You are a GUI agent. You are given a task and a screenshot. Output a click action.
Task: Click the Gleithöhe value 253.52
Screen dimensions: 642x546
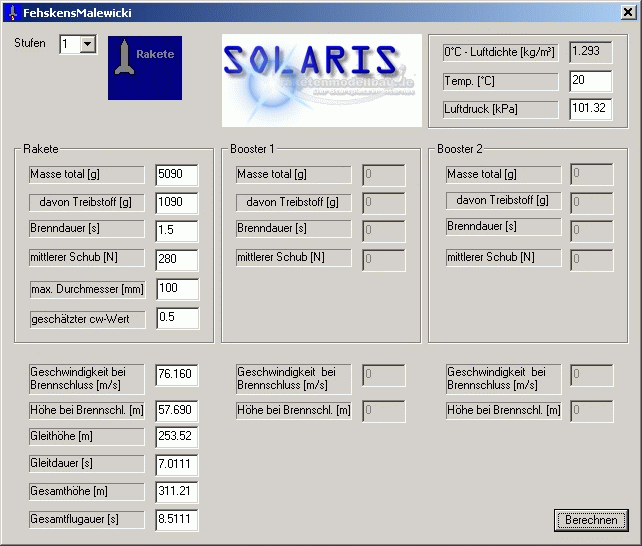176,437
